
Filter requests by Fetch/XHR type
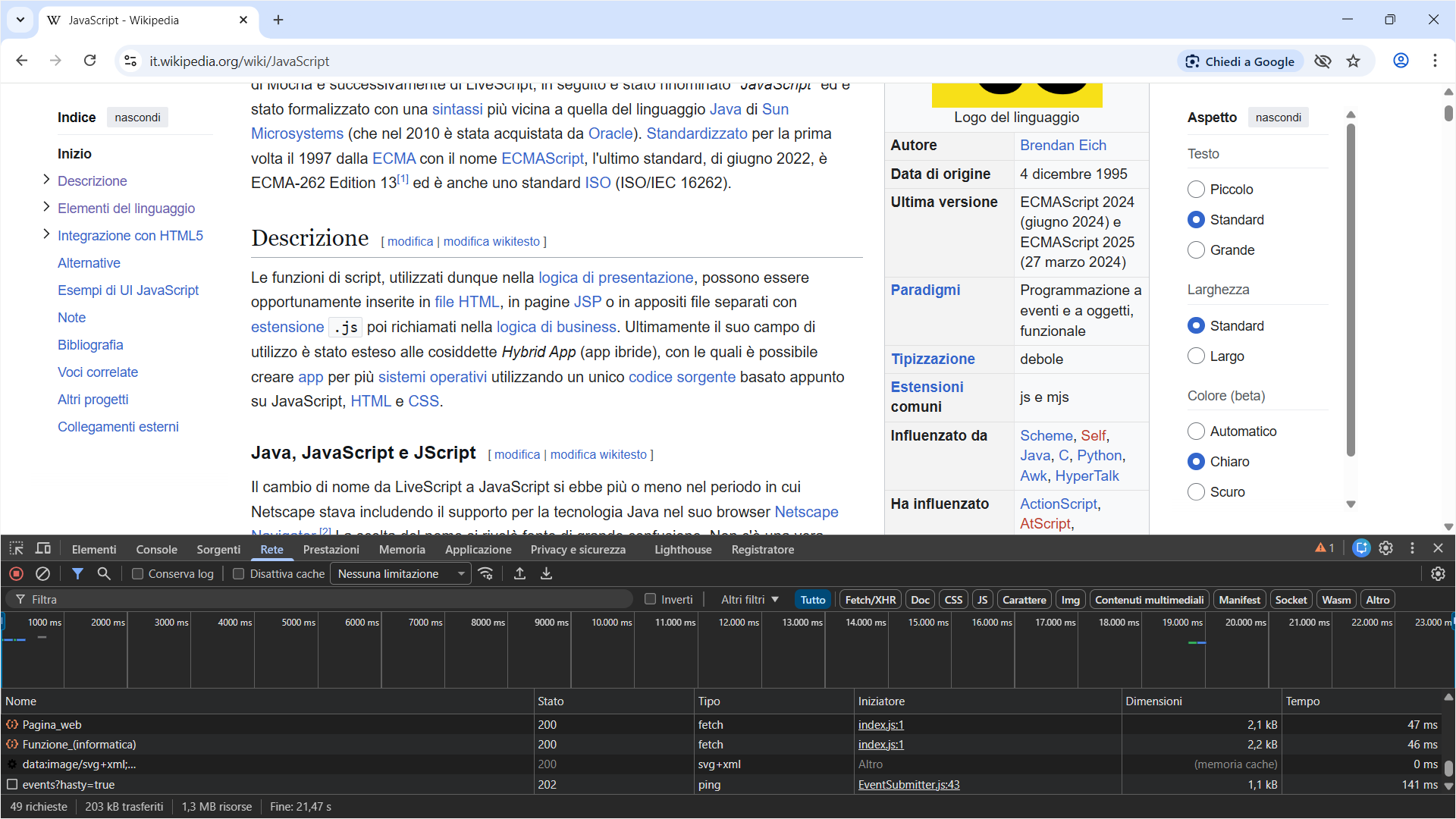[x=870, y=600]
